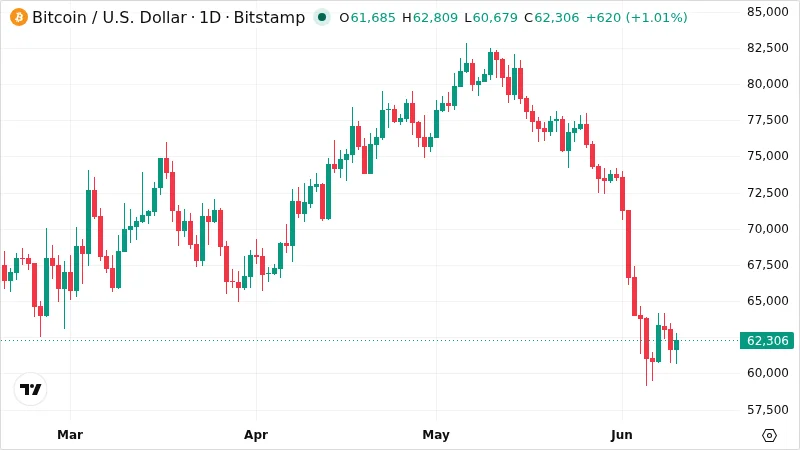Click the 75,000 price axis label
Image resolution: width=800 pixels, height=450 pixels.
[767, 156]
